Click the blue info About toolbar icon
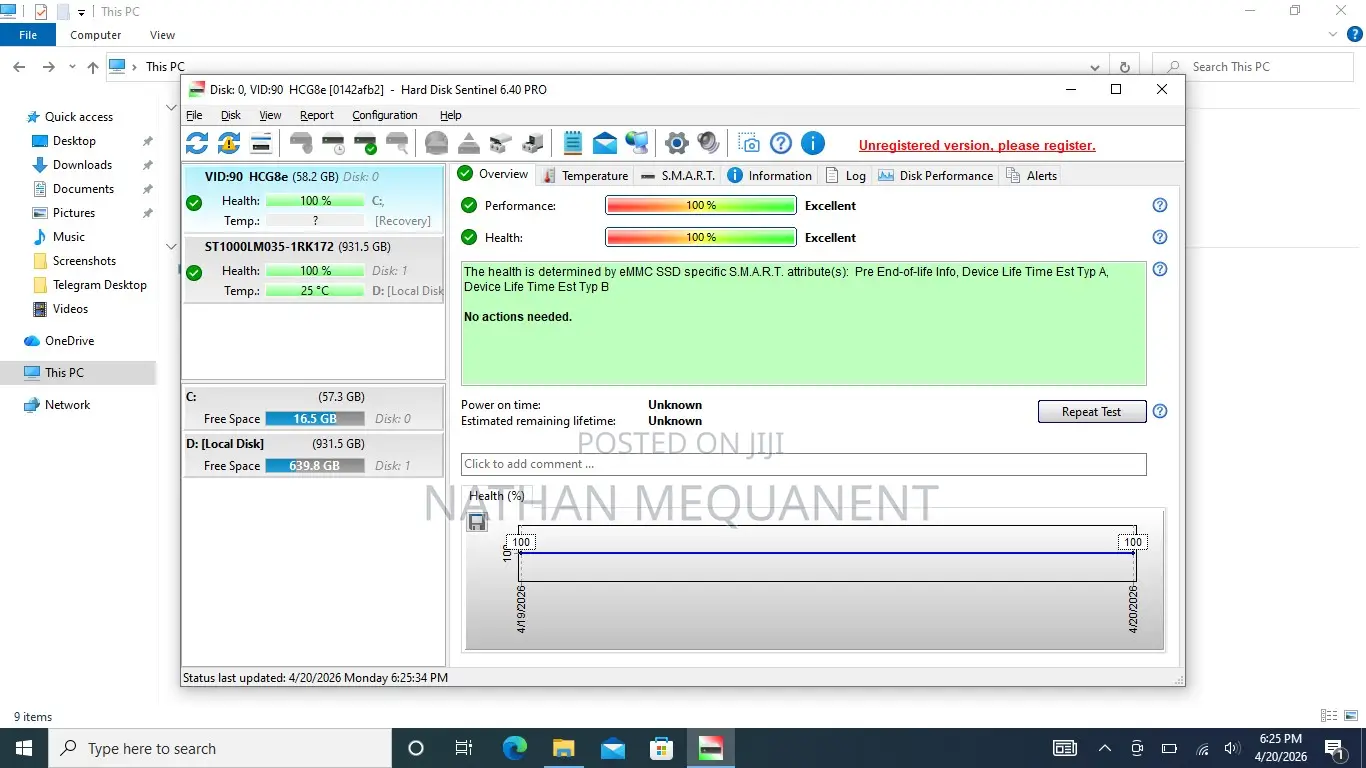 (813, 143)
